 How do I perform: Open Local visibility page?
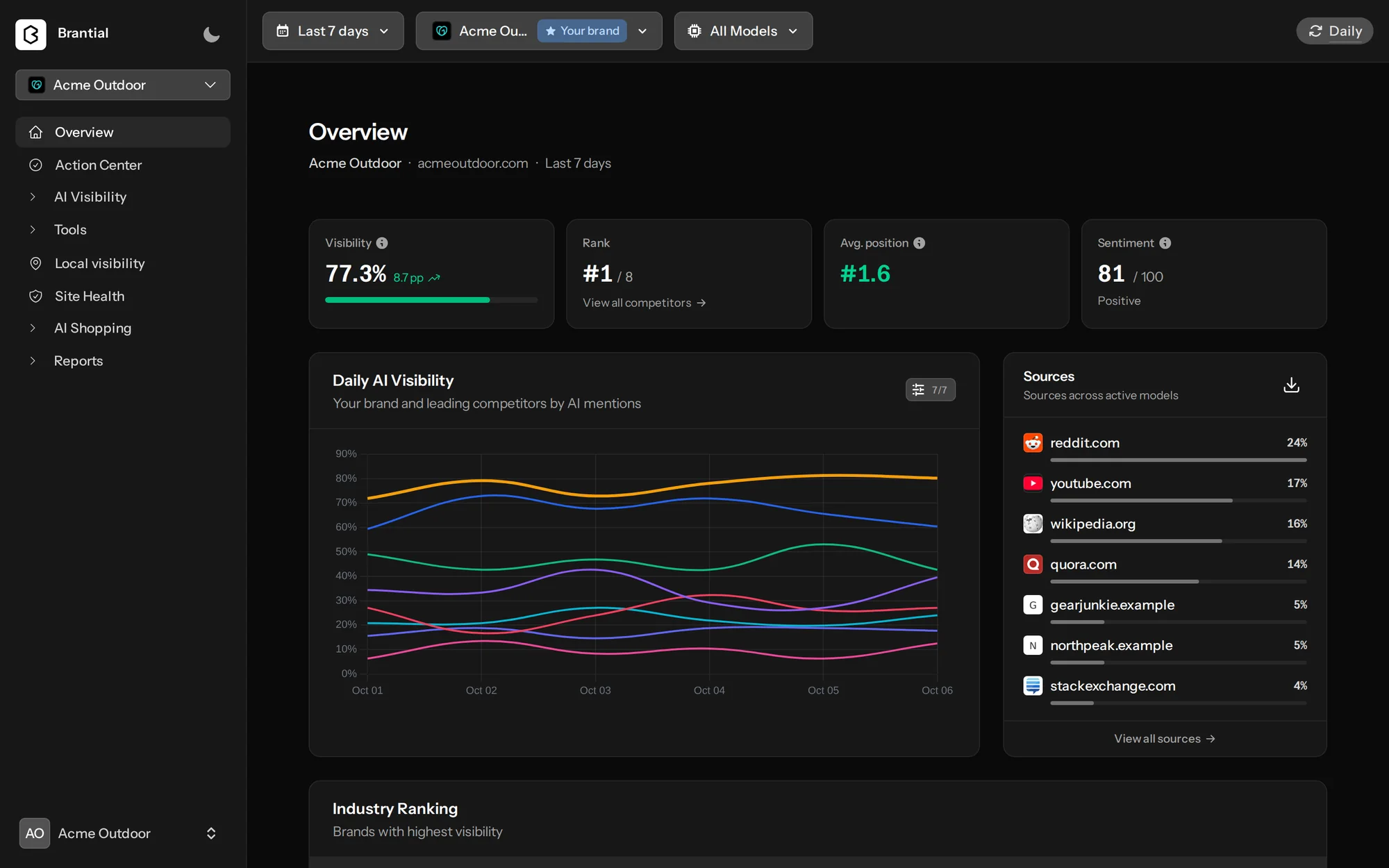pyautogui.click(x=123, y=263)
